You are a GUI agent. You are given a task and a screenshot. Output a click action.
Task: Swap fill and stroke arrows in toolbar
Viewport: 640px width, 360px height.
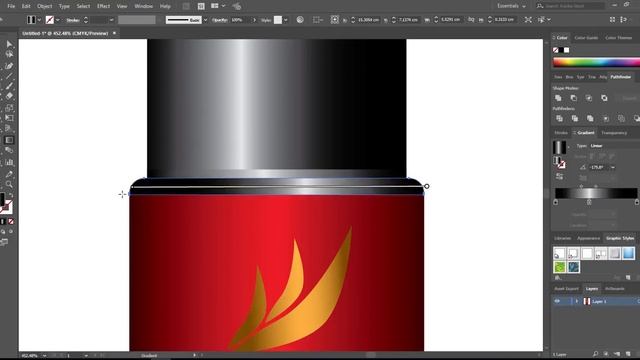point(11,196)
